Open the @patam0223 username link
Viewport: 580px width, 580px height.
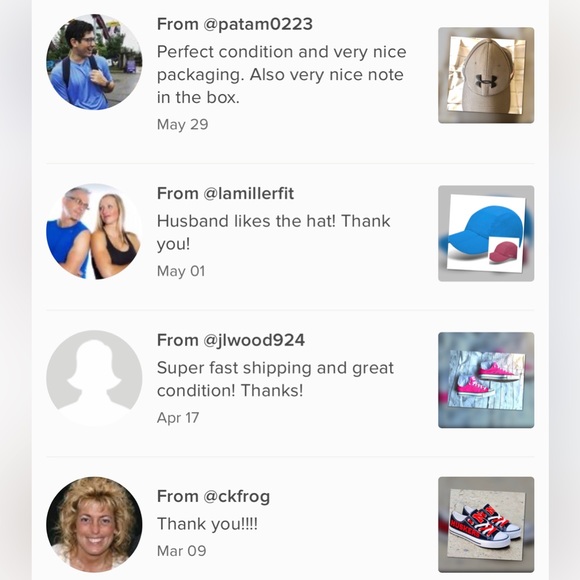tap(257, 24)
